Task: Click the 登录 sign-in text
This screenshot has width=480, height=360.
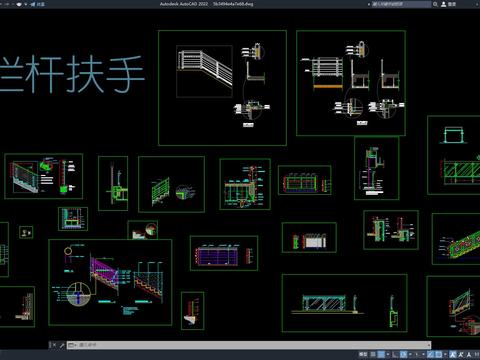Action: (452, 4)
